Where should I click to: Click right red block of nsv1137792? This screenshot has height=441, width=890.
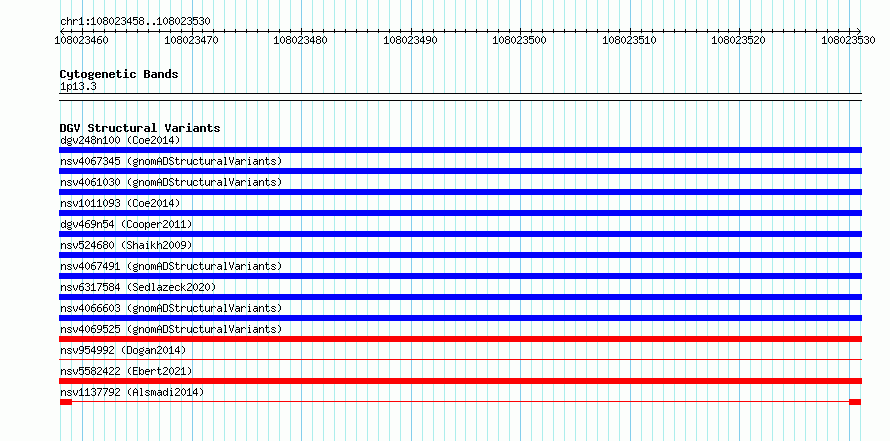[855, 402]
